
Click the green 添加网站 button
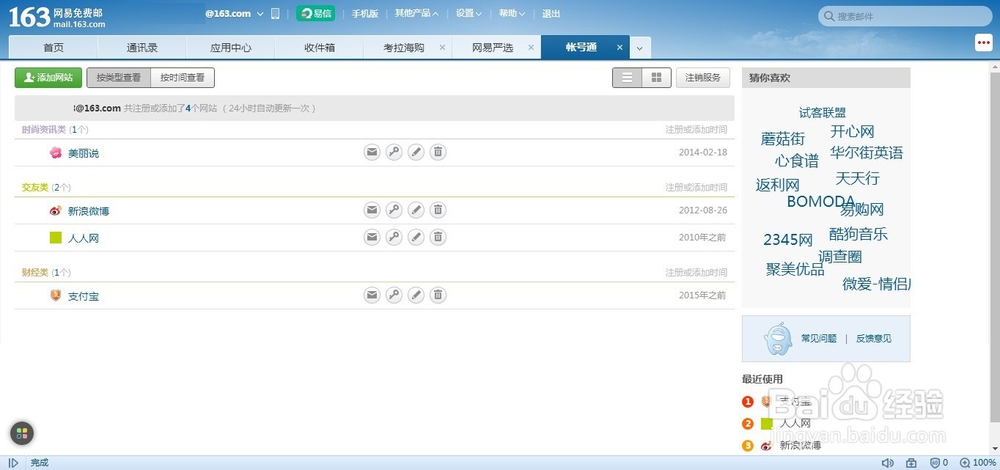pos(48,78)
